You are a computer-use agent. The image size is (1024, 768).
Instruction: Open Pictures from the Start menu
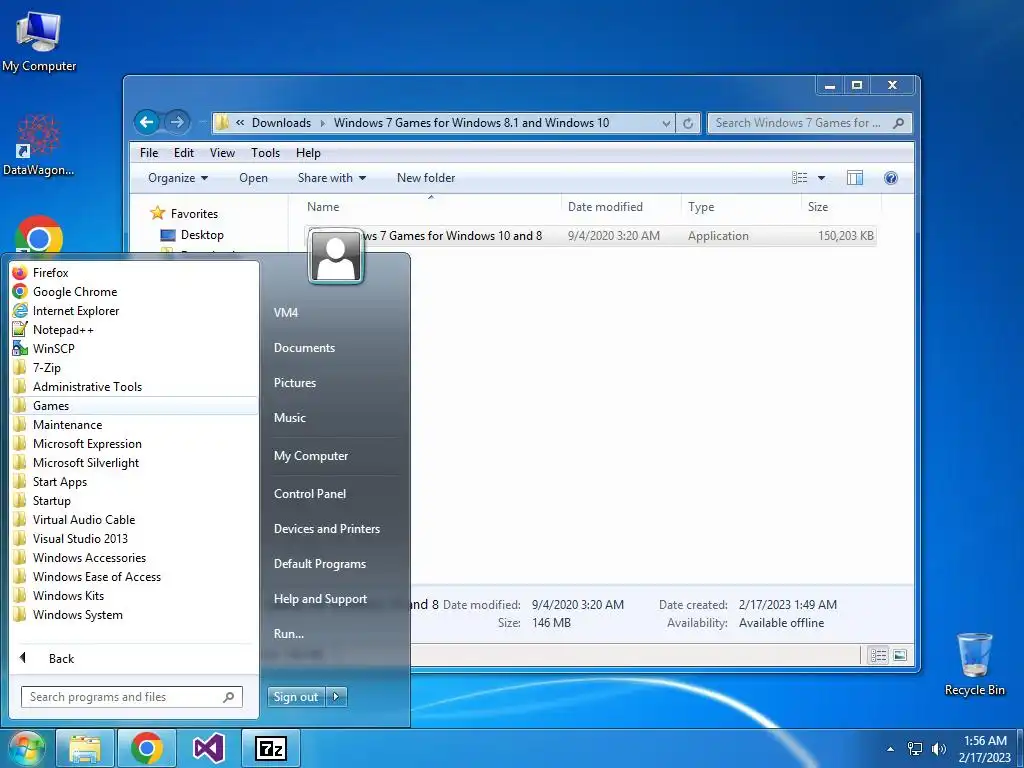click(x=295, y=383)
